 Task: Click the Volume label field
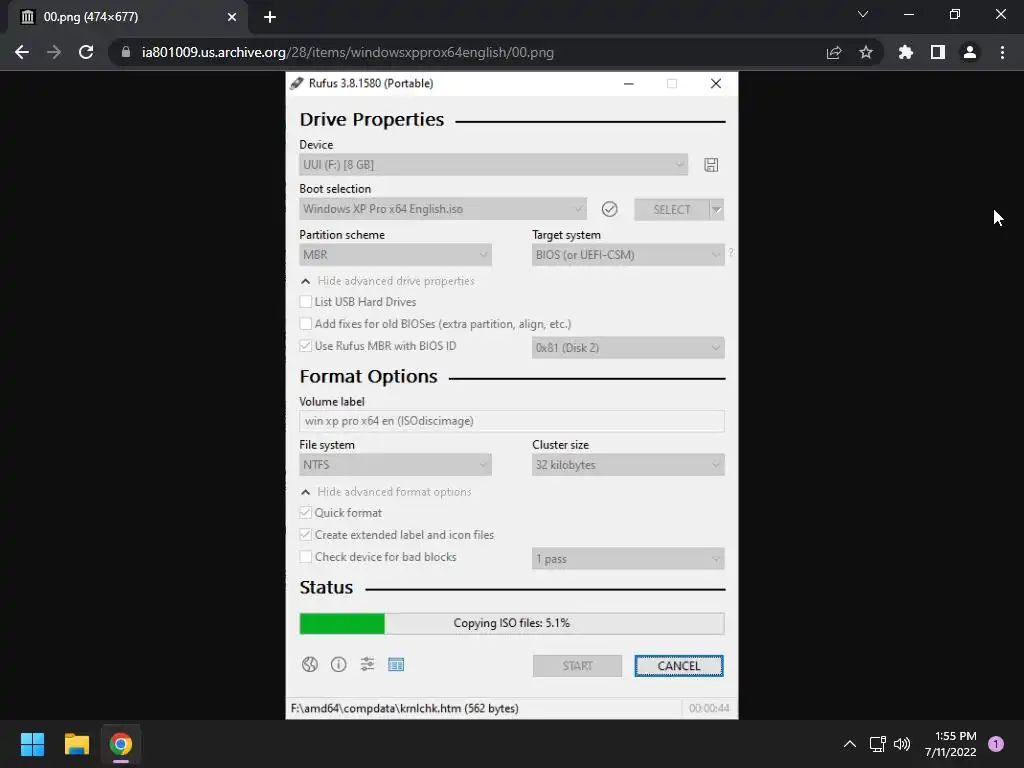pyautogui.click(x=511, y=421)
